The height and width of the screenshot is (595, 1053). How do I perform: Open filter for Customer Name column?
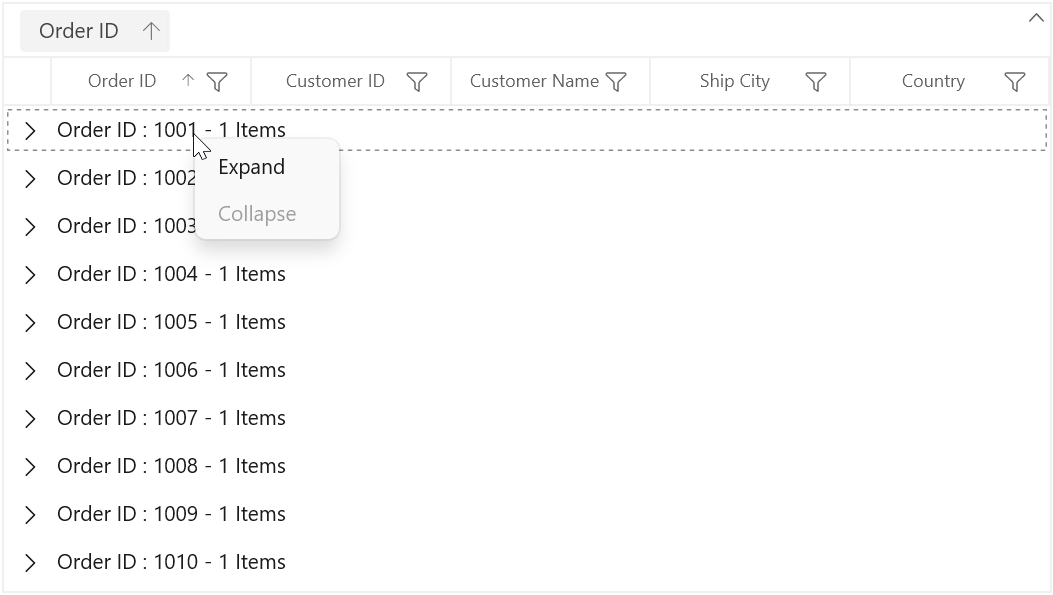(616, 82)
